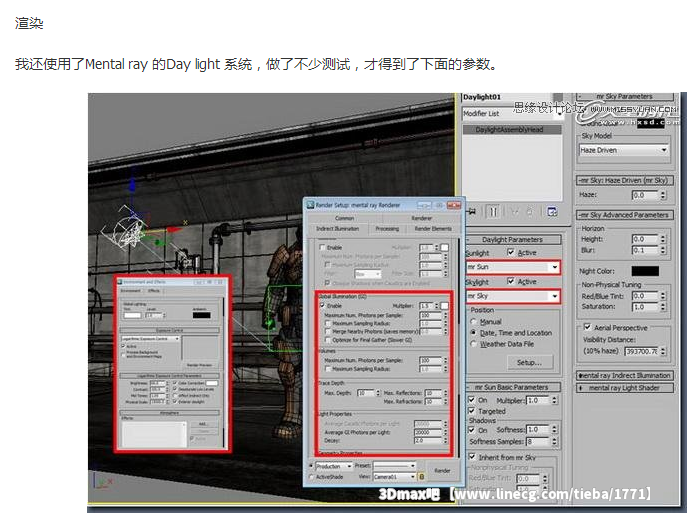Adjust Horizon Blur spinner arrows
691x513 pixels.
pyautogui.click(x=663, y=250)
